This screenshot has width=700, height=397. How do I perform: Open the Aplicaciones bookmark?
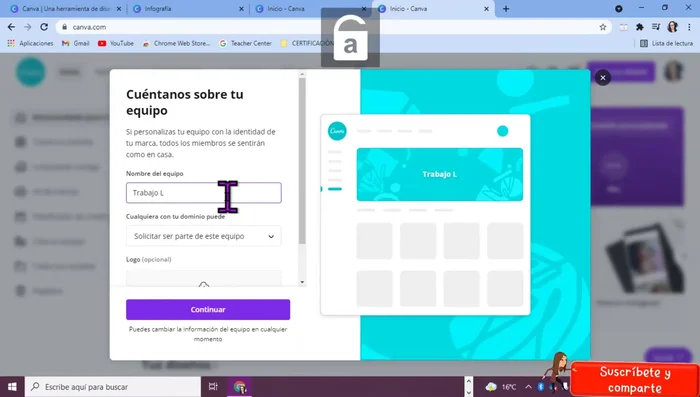tap(30, 43)
